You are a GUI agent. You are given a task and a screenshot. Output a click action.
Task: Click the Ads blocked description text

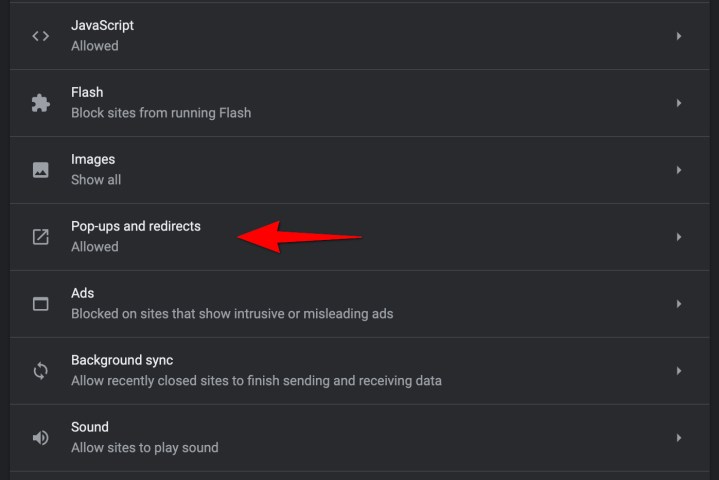pos(231,314)
